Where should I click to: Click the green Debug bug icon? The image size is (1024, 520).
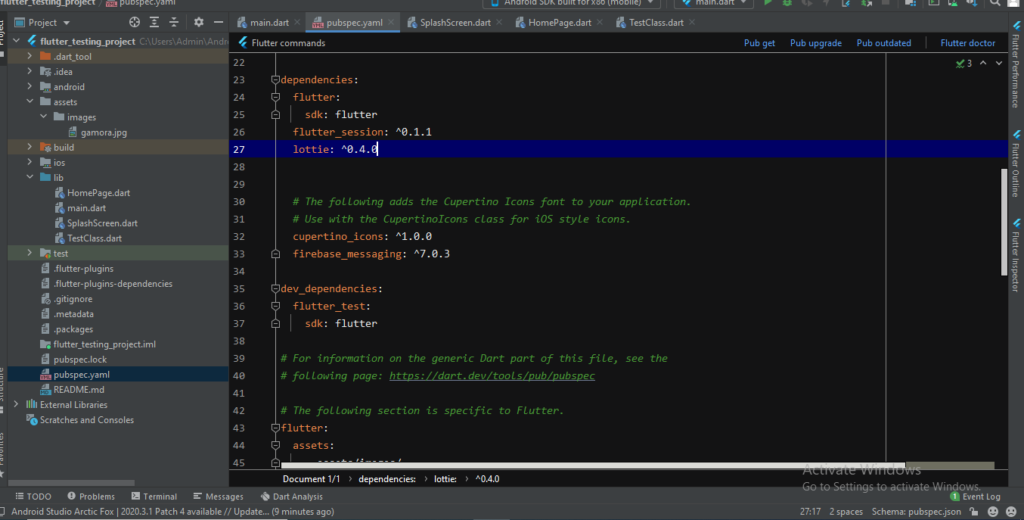[788, 3]
